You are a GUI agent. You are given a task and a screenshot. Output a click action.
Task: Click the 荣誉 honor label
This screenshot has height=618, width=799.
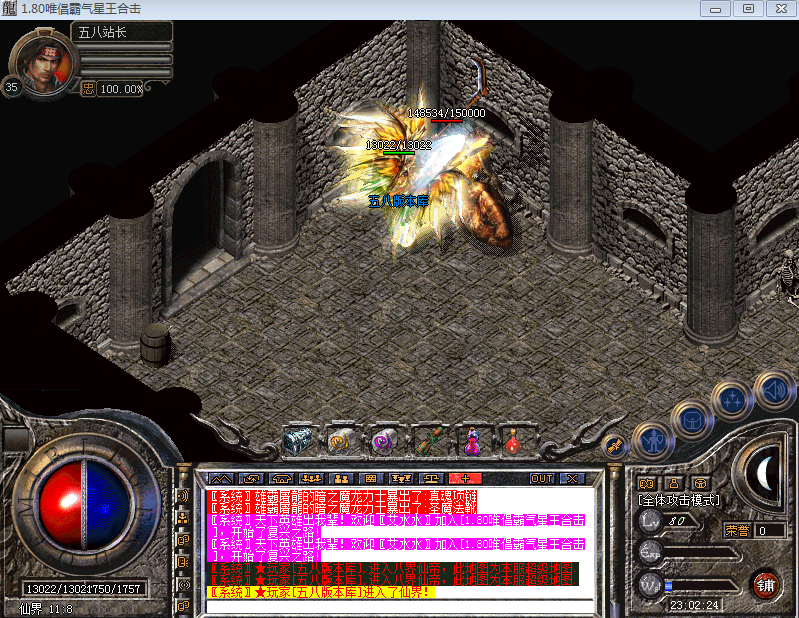[737, 531]
